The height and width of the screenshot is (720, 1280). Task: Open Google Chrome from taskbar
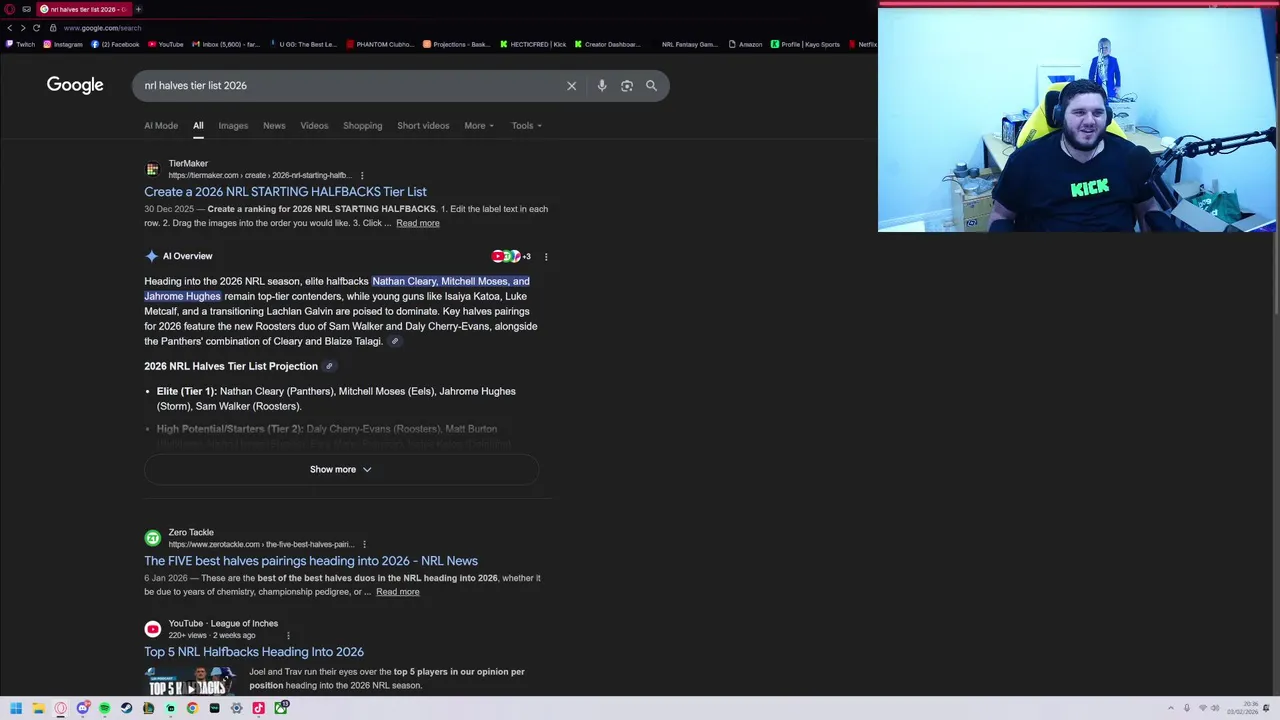pyautogui.click(x=192, y=708)
